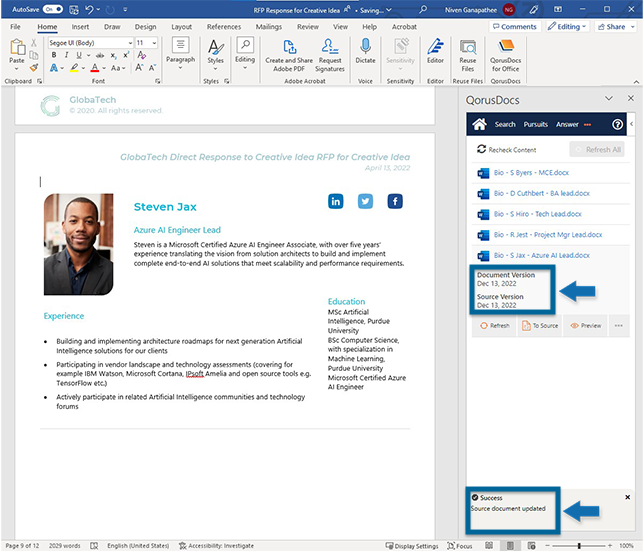Decrease font size with Shrink Font
This screenshot has width=644, height=551.
pyautogui.click(x=152, y=68)
